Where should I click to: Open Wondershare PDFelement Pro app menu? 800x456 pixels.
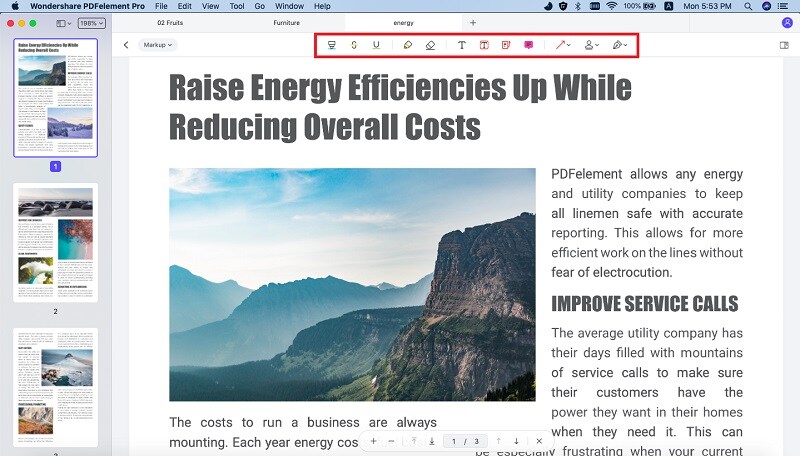coord(87,6)
